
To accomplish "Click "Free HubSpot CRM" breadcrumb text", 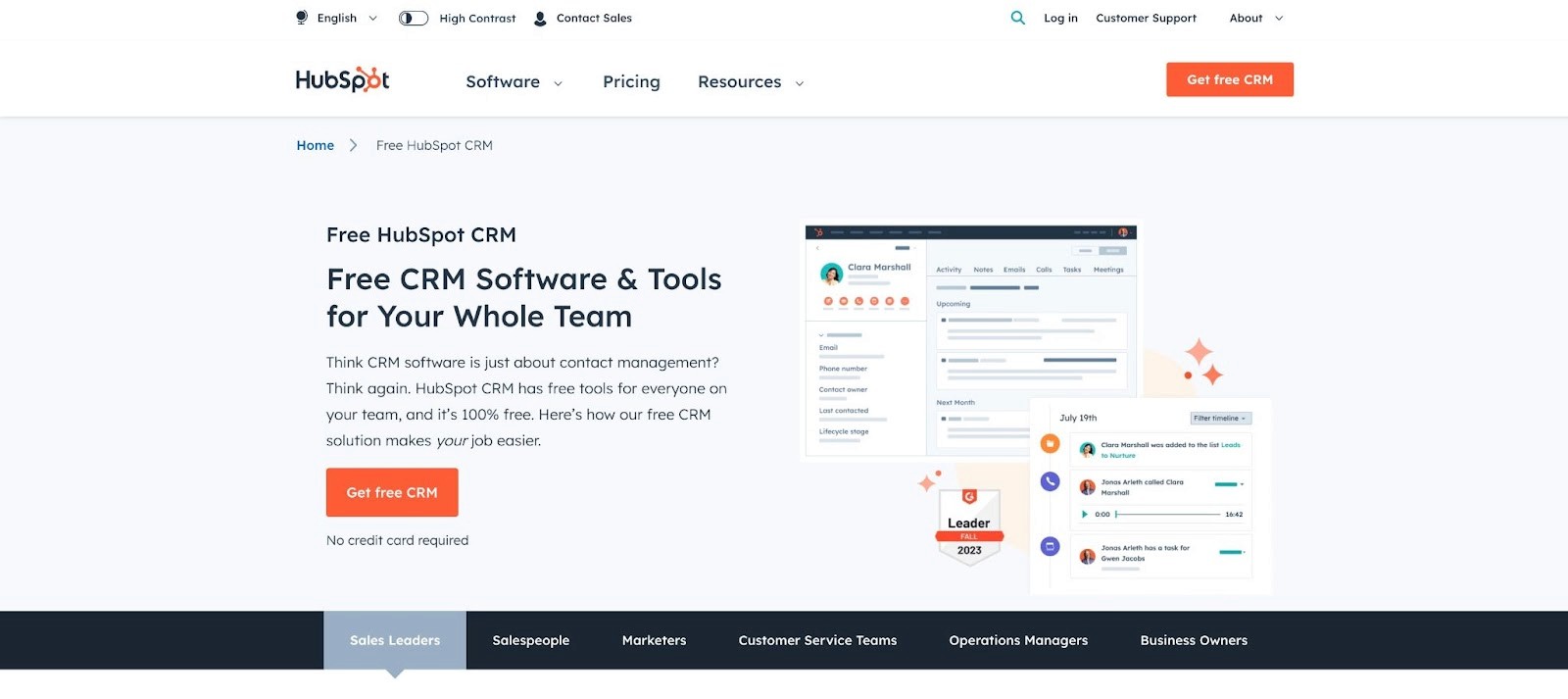I will tap(434, 145).
